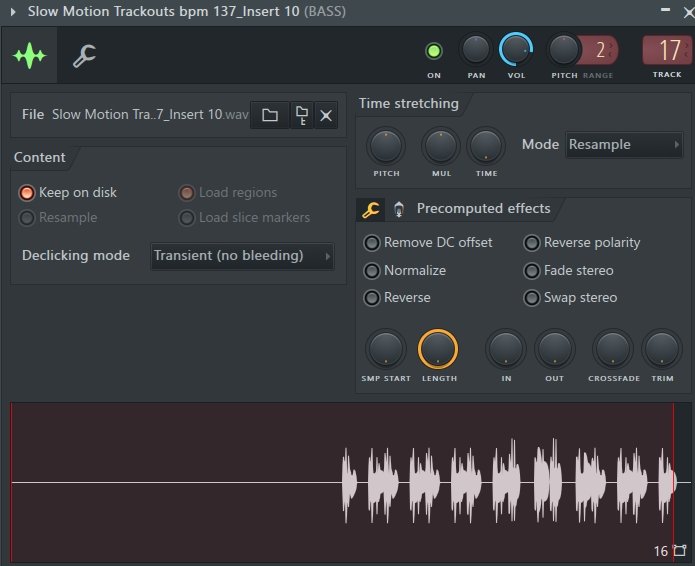Open the stretch Mode Resample dropdown

[x=624, y=144]
